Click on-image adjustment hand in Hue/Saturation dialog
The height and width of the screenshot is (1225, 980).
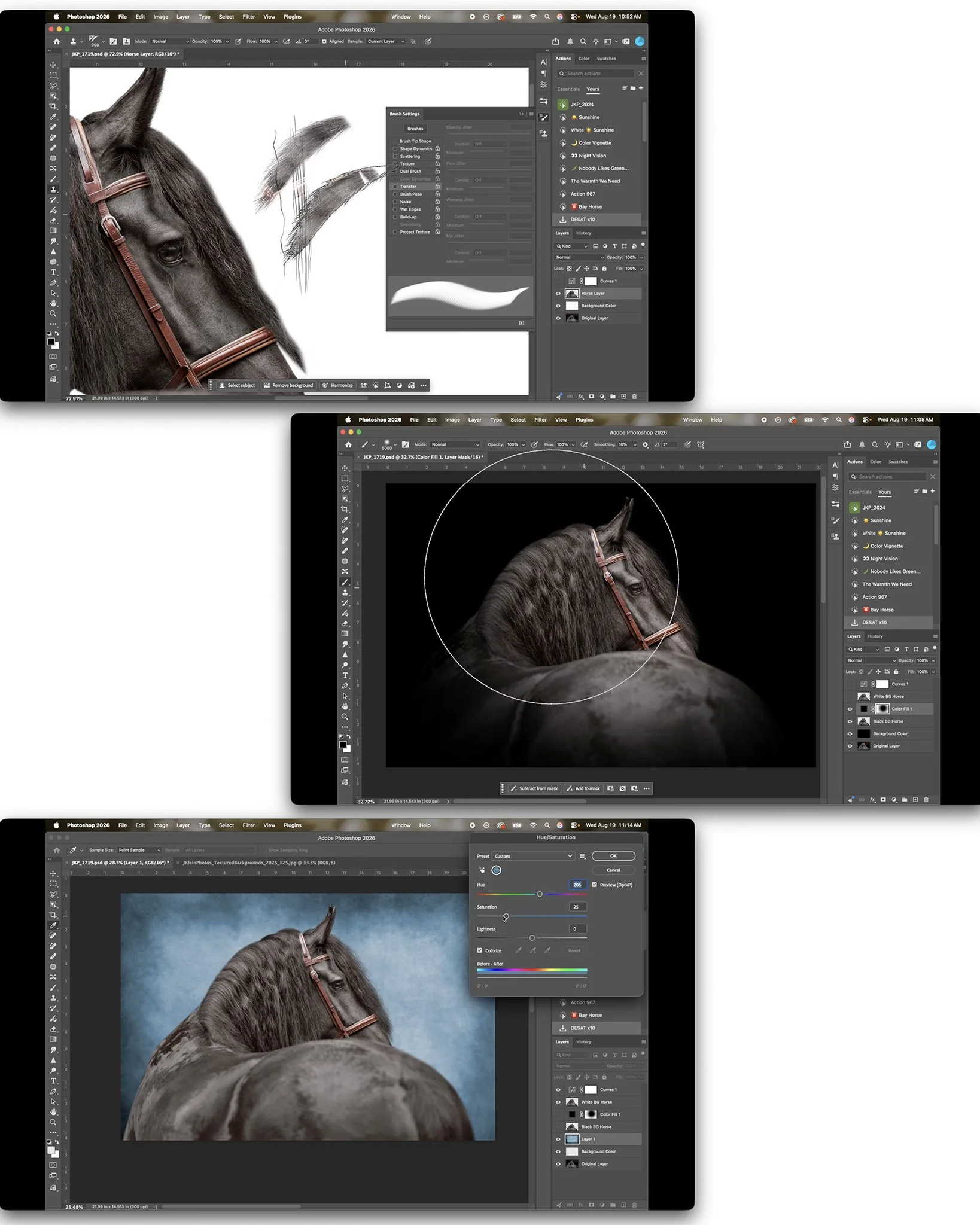(x=482, y=870)
